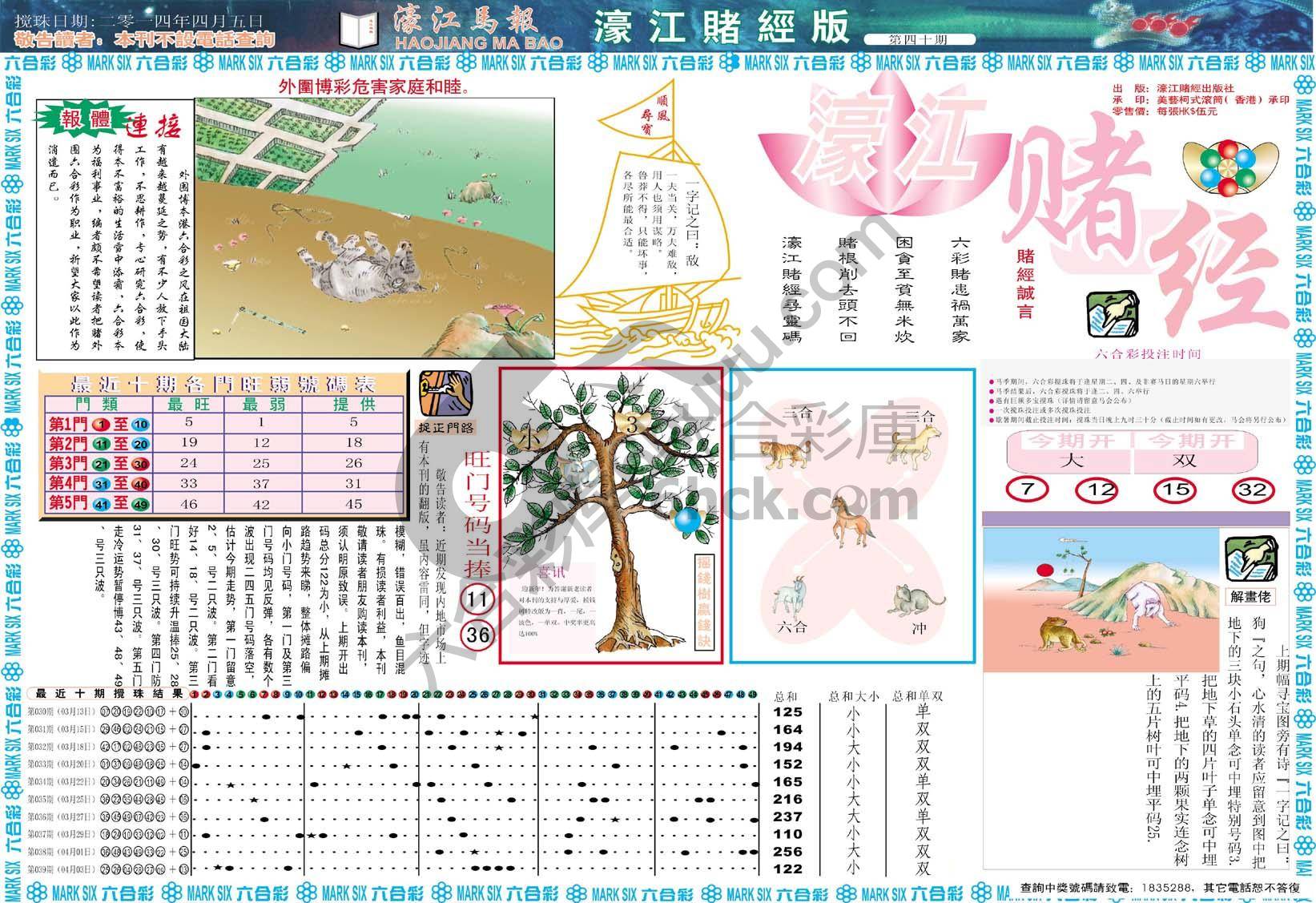Select the red circled number 32

coord(1253,490)
